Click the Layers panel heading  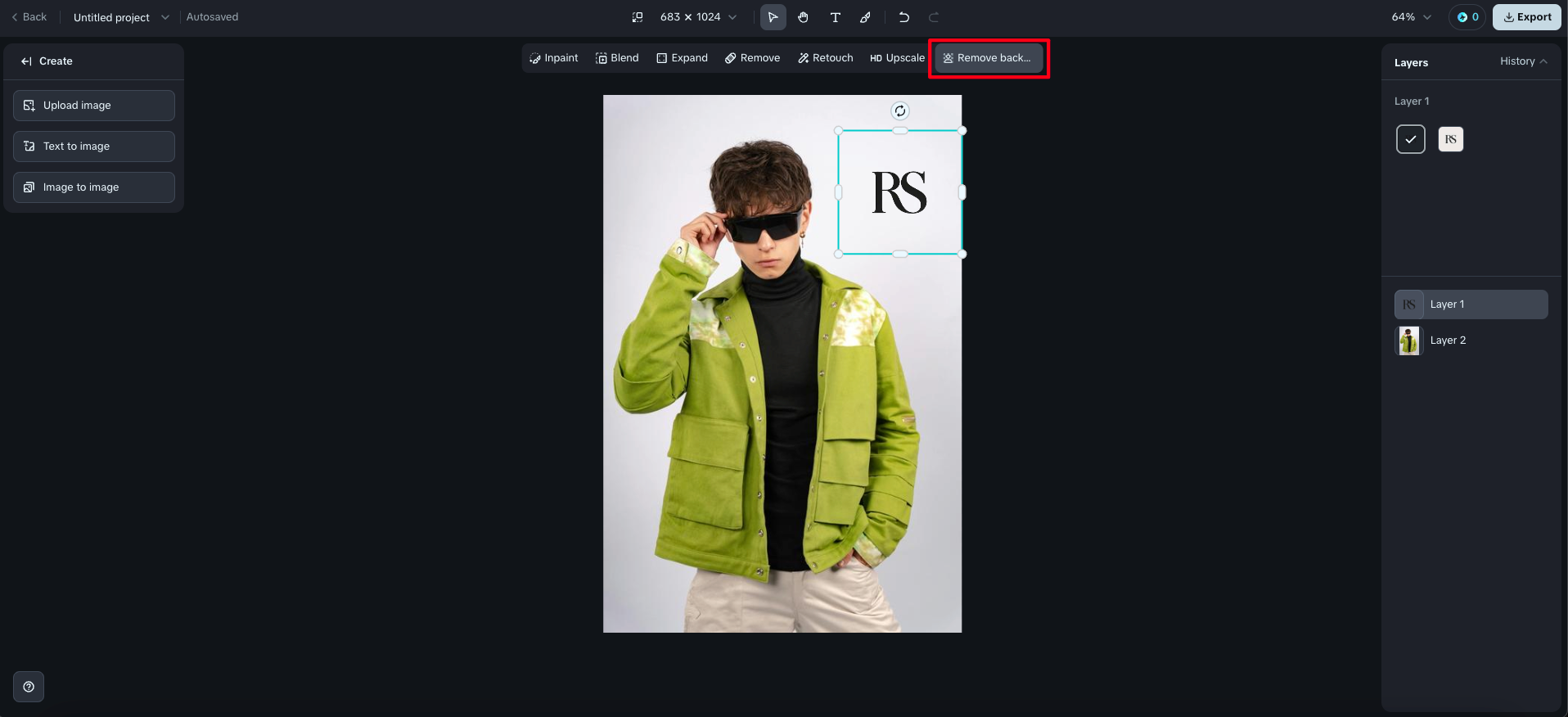(1411, 63)
